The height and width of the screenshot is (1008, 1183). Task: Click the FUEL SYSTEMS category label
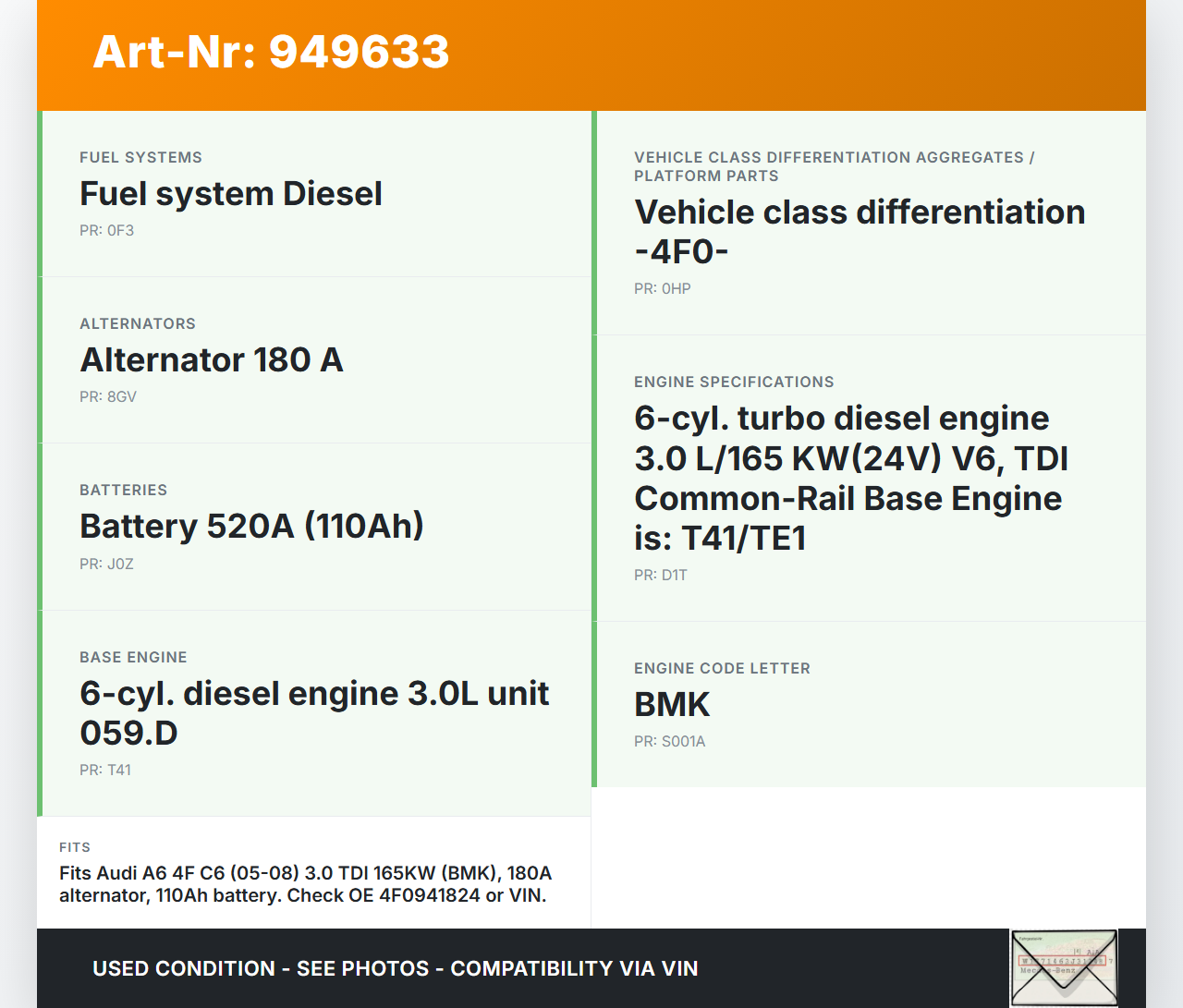point(140,158)
